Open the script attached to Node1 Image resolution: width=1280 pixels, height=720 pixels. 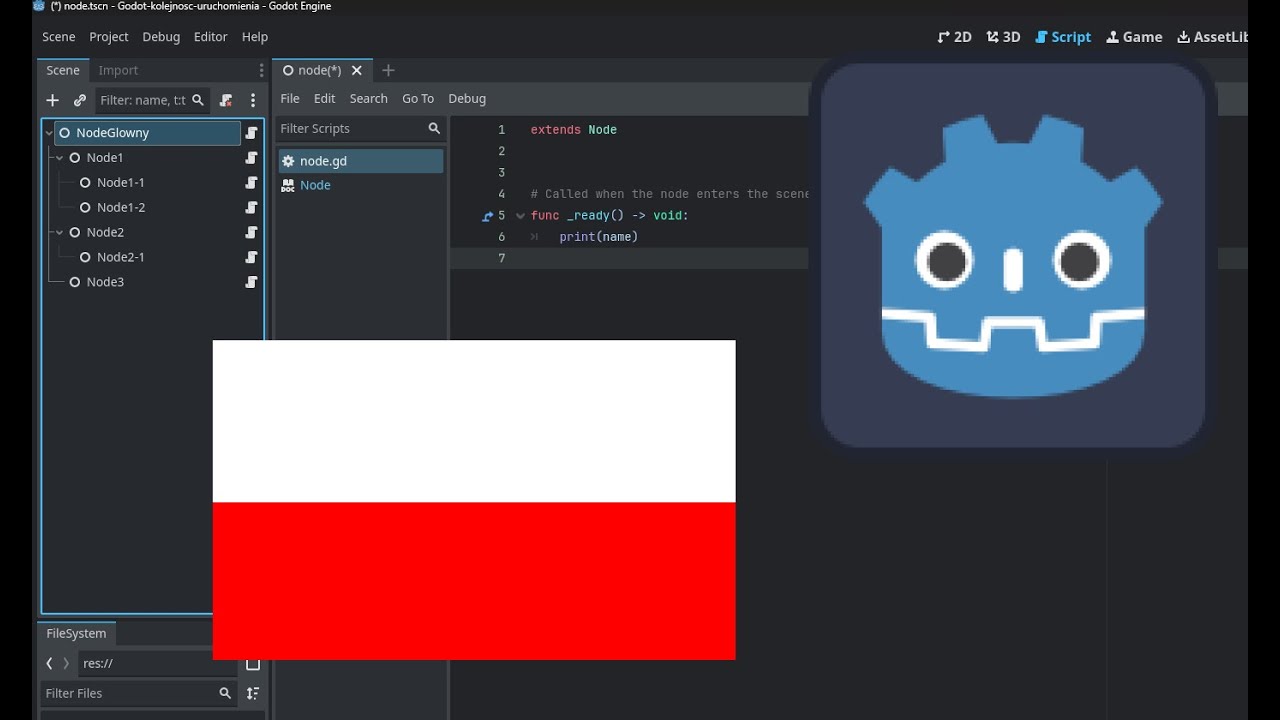pyautogui.click(x=252, y=158)
